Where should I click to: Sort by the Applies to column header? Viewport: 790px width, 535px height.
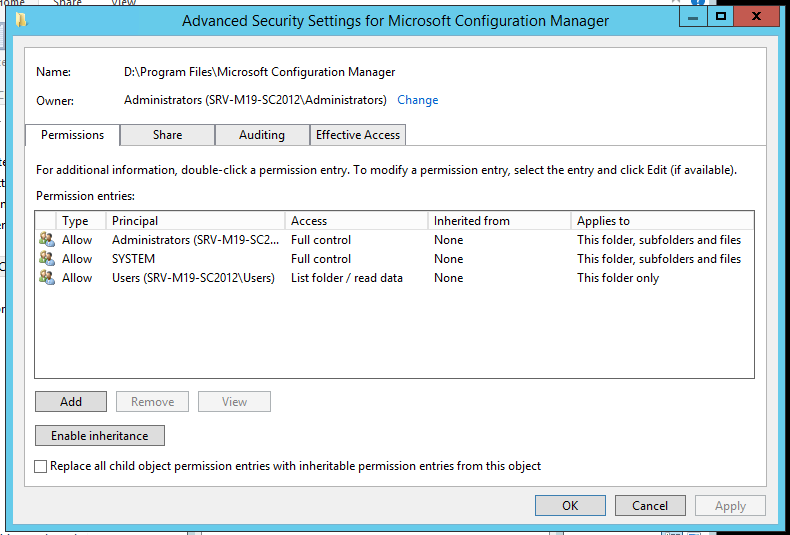663,221
